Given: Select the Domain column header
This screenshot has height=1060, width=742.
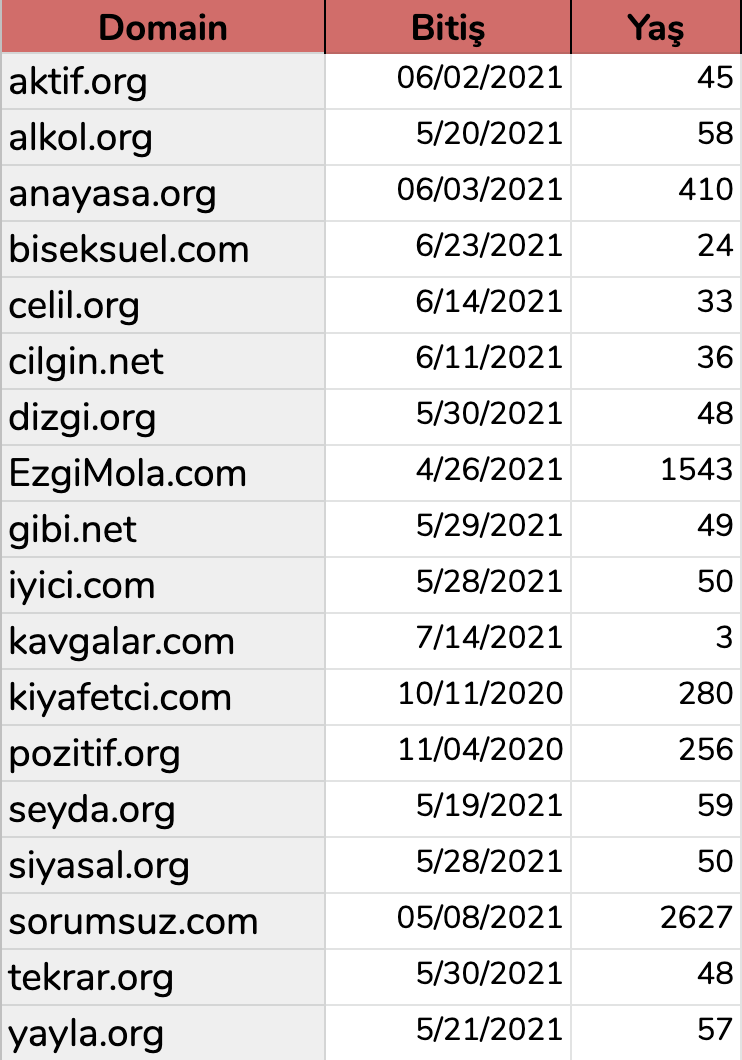Looking at the screenshot, I should pyautogui.click(x=163, y=27).
